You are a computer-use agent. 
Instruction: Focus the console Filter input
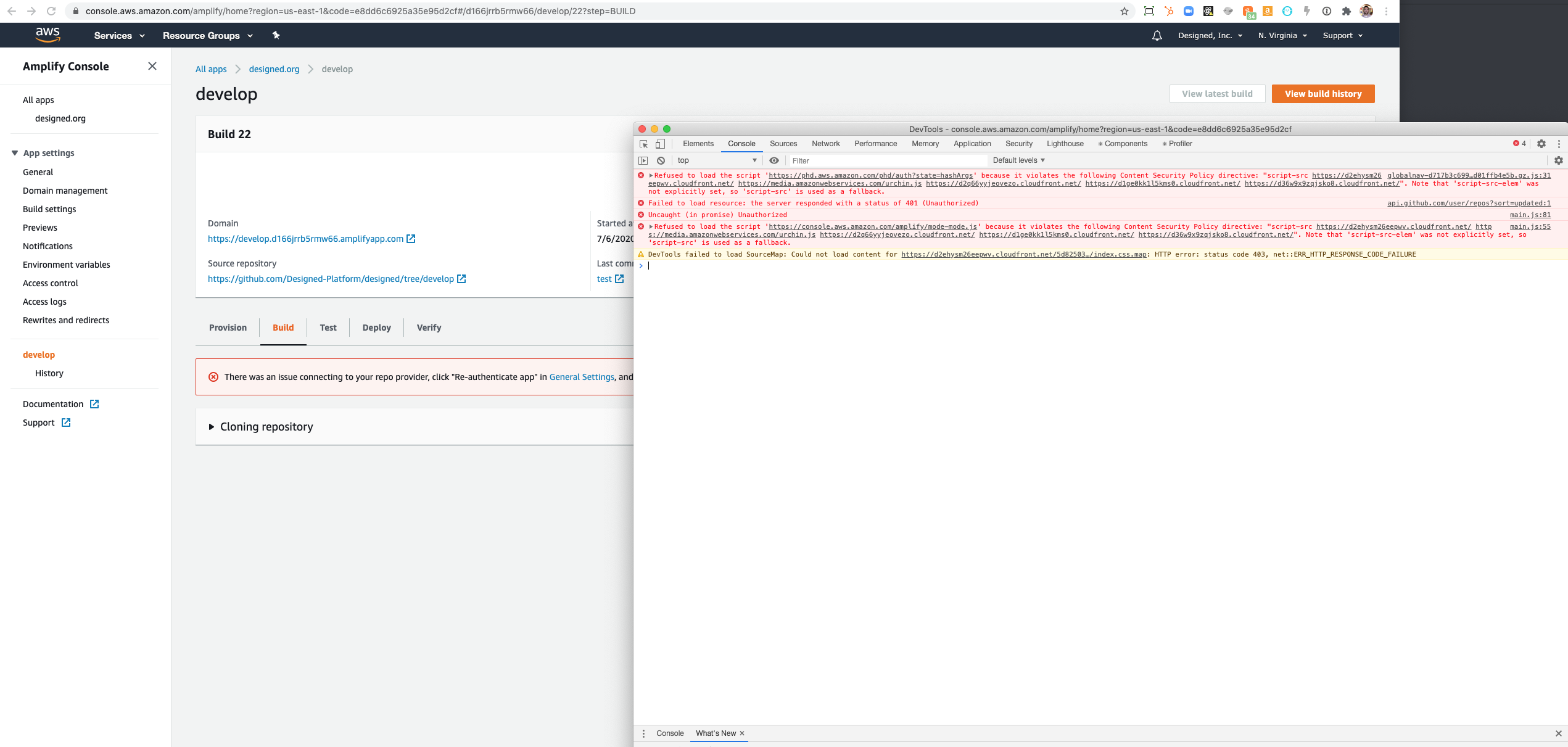tap(887, 160)
